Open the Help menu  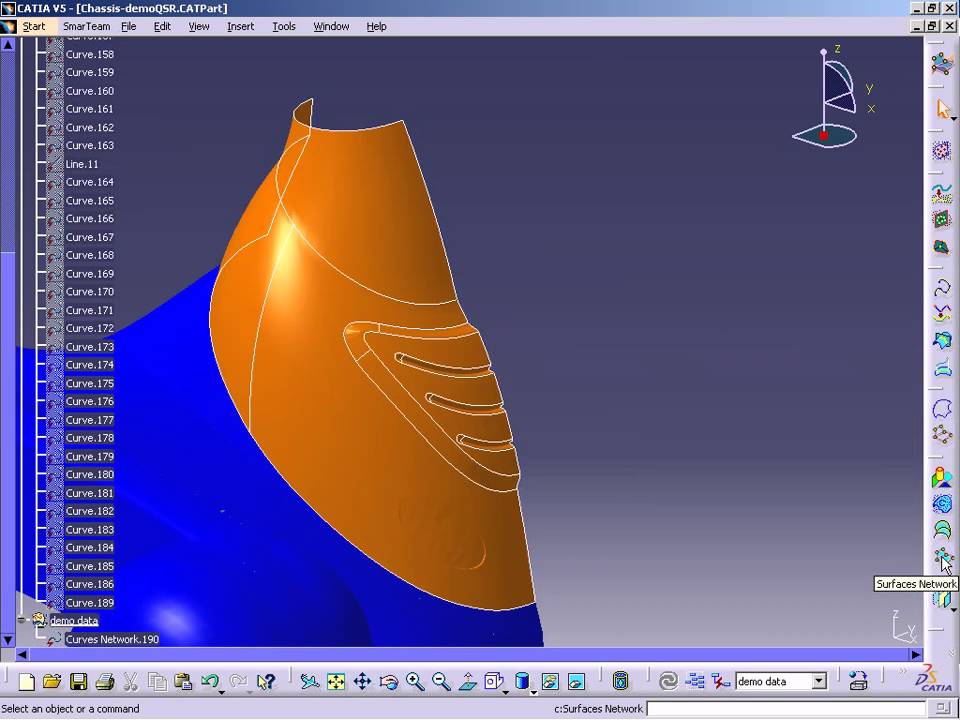(x=377, y=26)
